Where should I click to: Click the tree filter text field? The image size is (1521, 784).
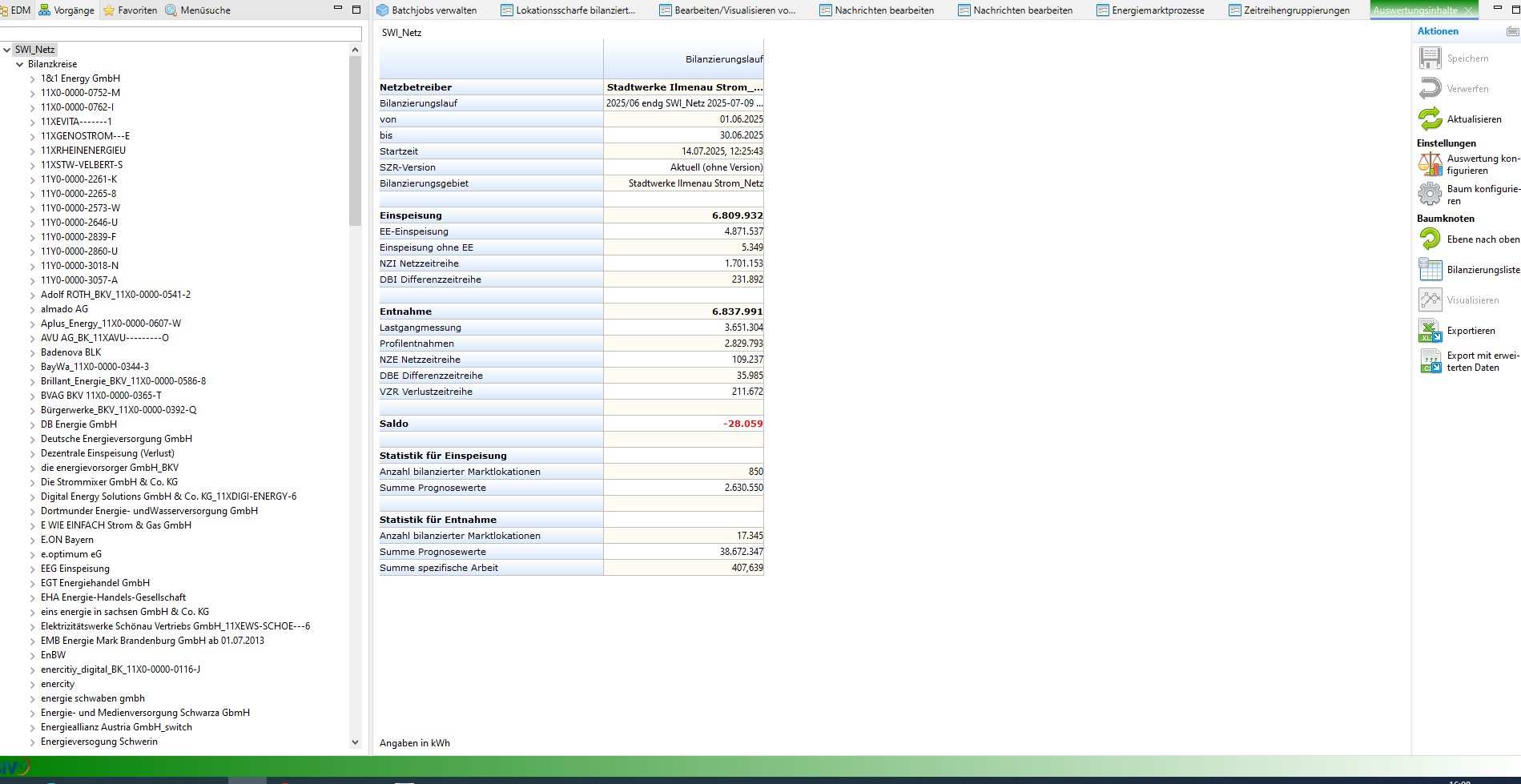point(181,34)
